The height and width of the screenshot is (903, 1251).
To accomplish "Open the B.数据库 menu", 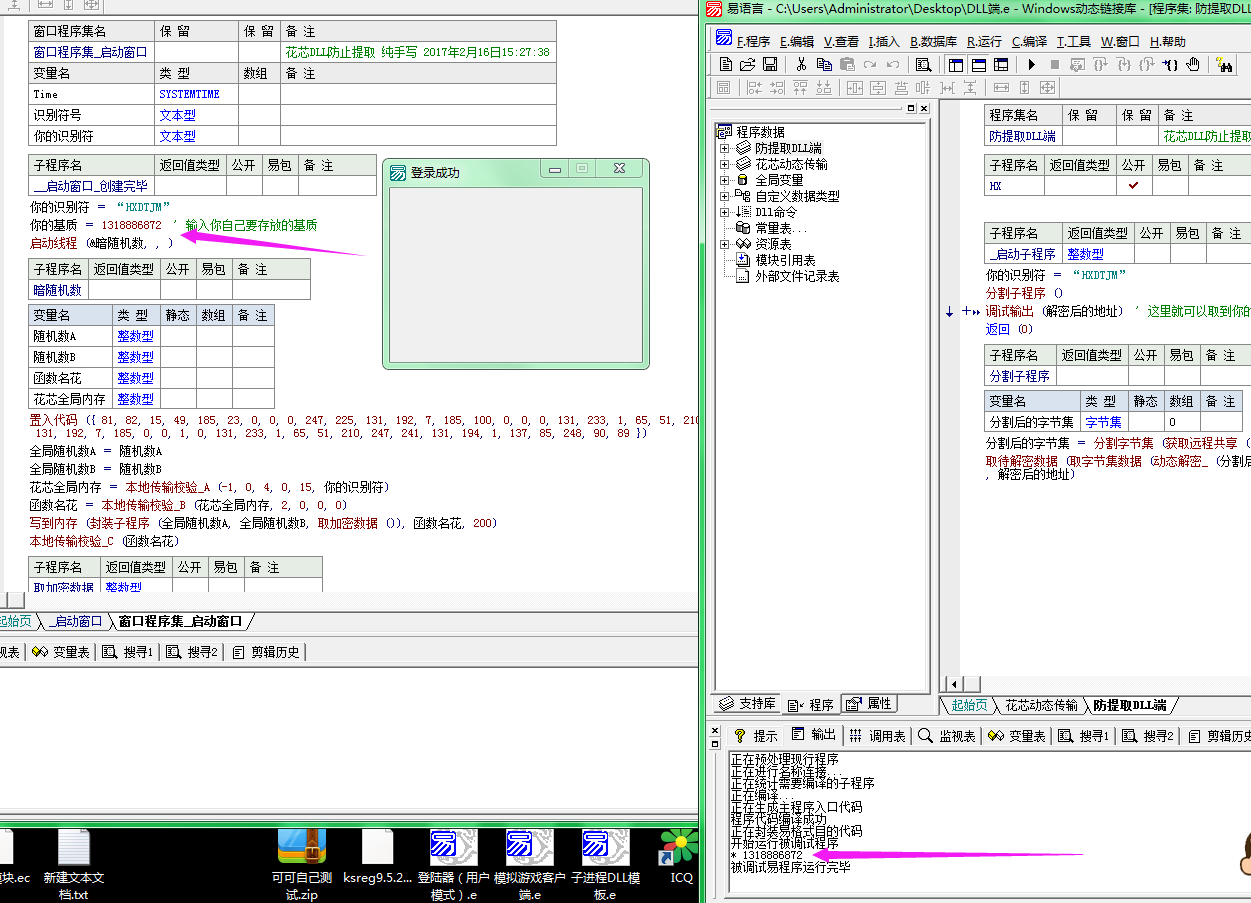I will (933, 41).
